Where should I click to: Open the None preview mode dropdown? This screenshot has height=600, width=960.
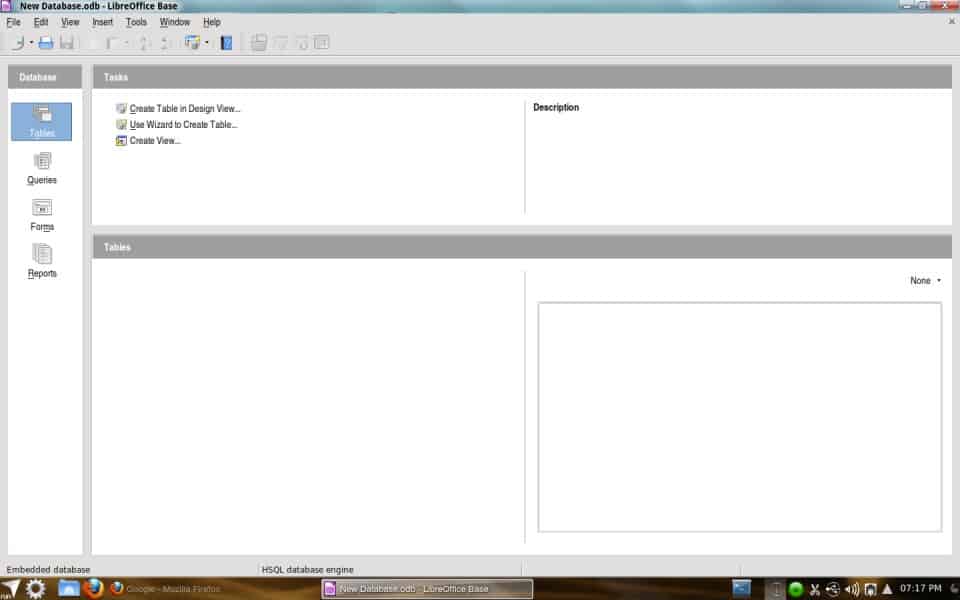tap(925, 280)
